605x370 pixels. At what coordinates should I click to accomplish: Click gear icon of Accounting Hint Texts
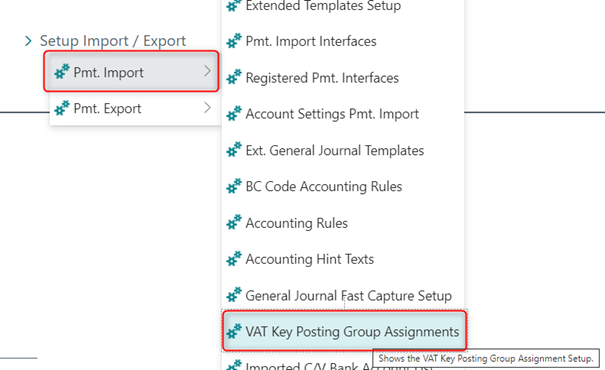click(234, 258)
